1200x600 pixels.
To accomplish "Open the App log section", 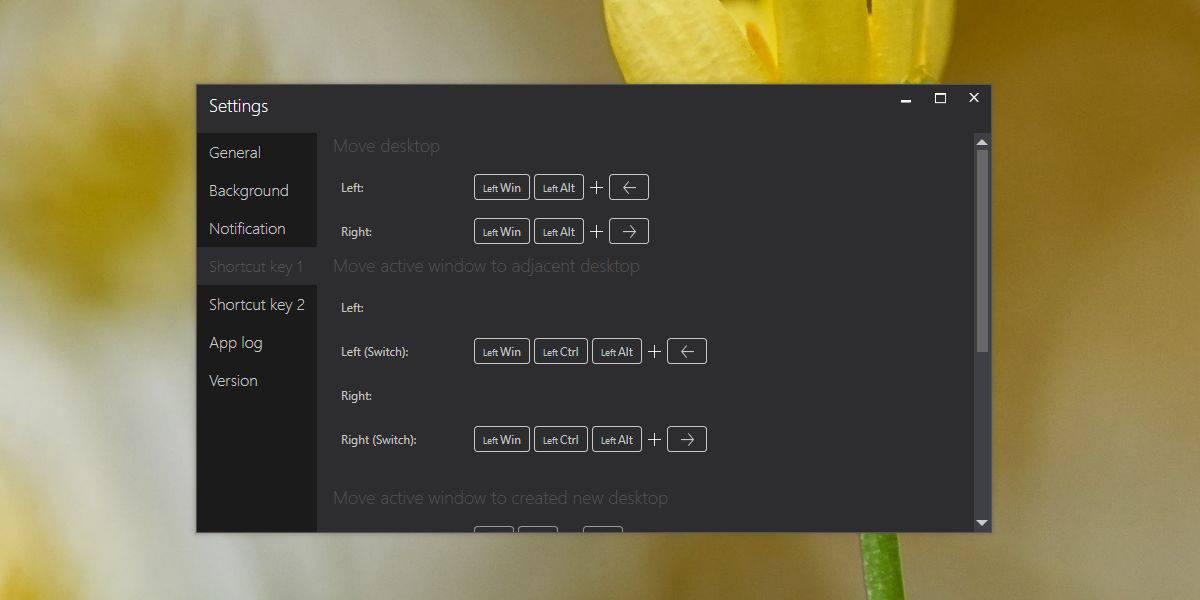I will 256,342.
